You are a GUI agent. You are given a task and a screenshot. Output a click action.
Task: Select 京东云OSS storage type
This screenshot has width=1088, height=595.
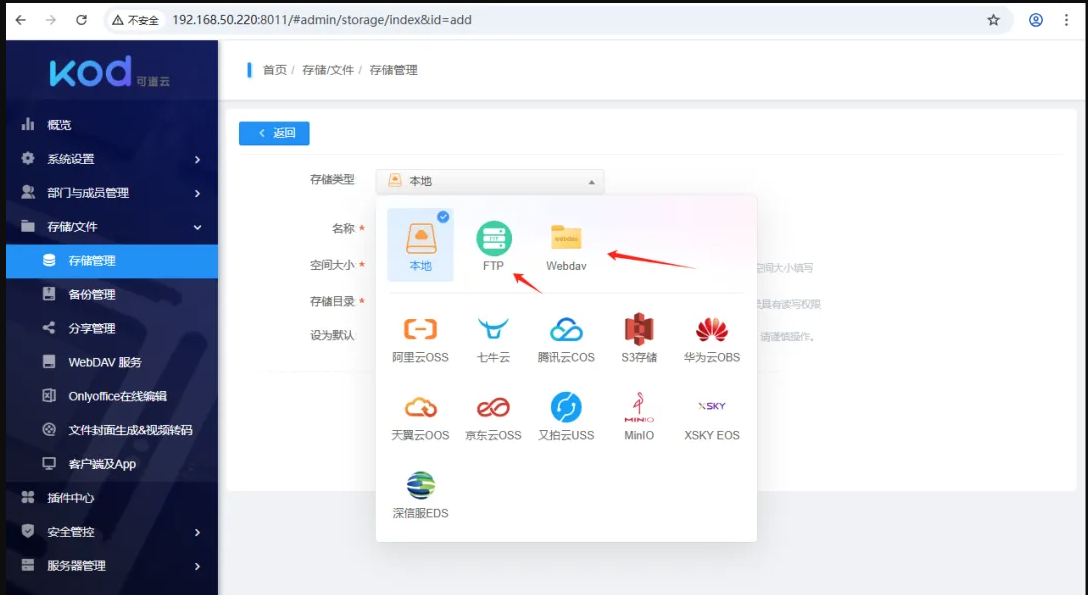(493, 417)
